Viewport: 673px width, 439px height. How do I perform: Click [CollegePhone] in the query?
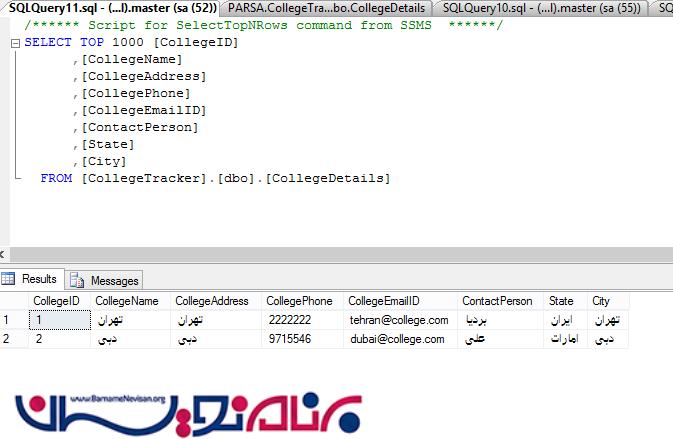click(136, 93)
